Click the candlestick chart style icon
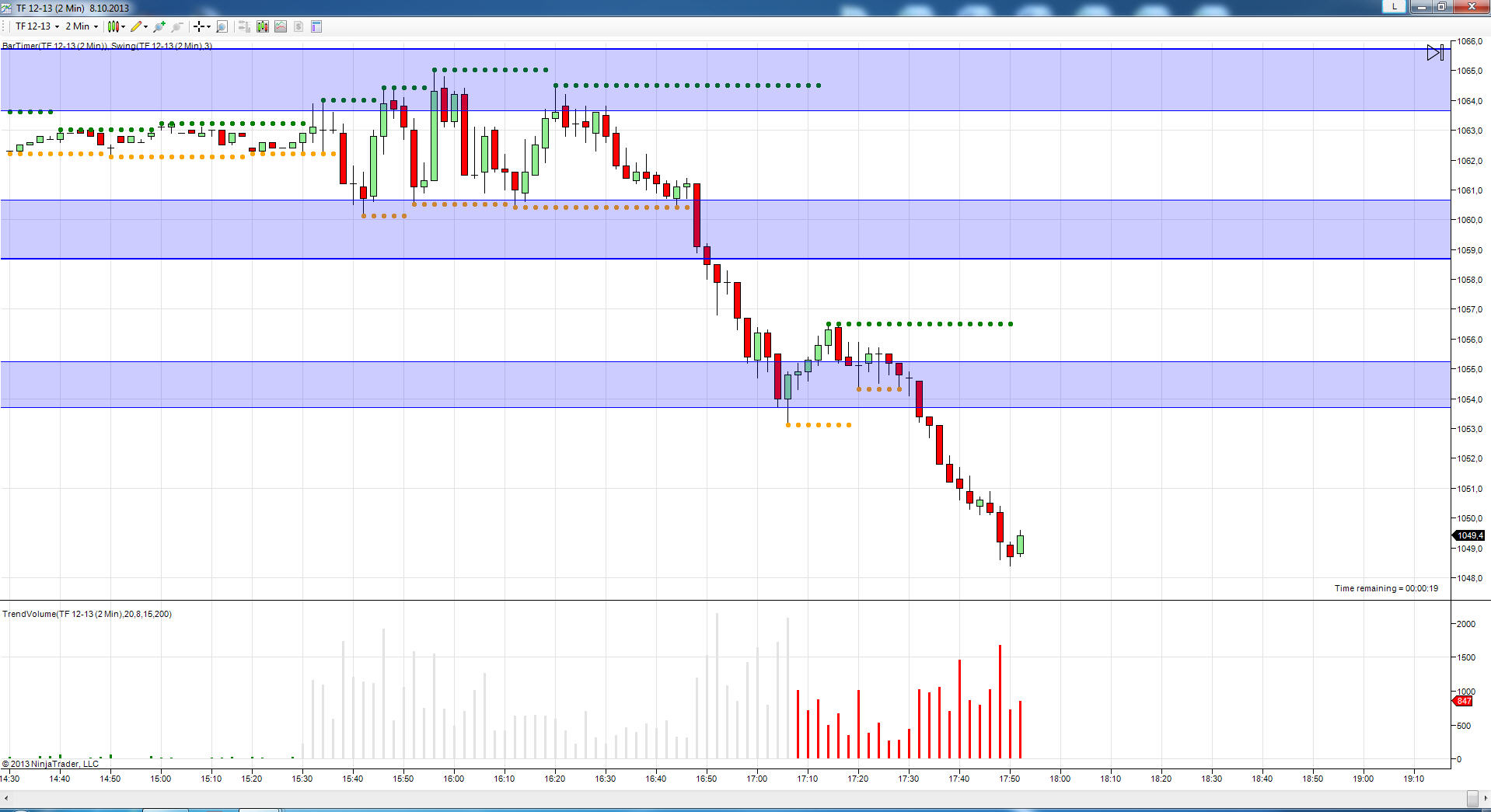Image resolution: width=1491 pixels, height=812 pixels. click(x=113, y=26)
